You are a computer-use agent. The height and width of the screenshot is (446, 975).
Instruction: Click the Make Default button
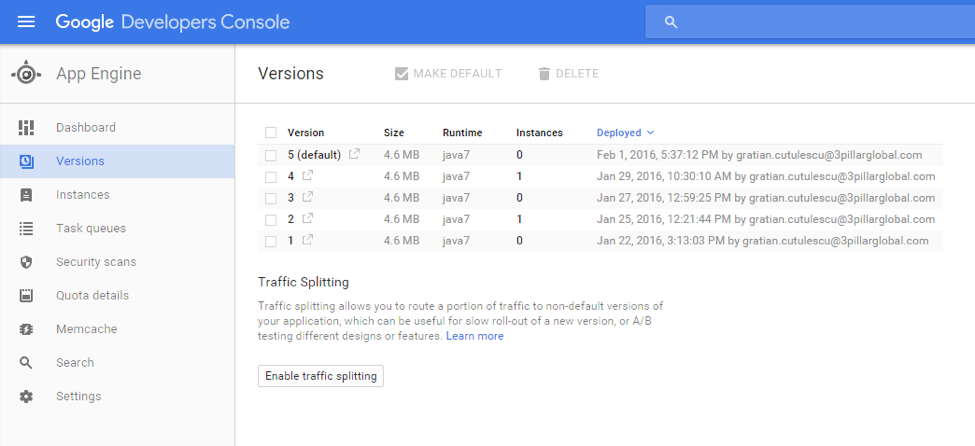(448, 74)
